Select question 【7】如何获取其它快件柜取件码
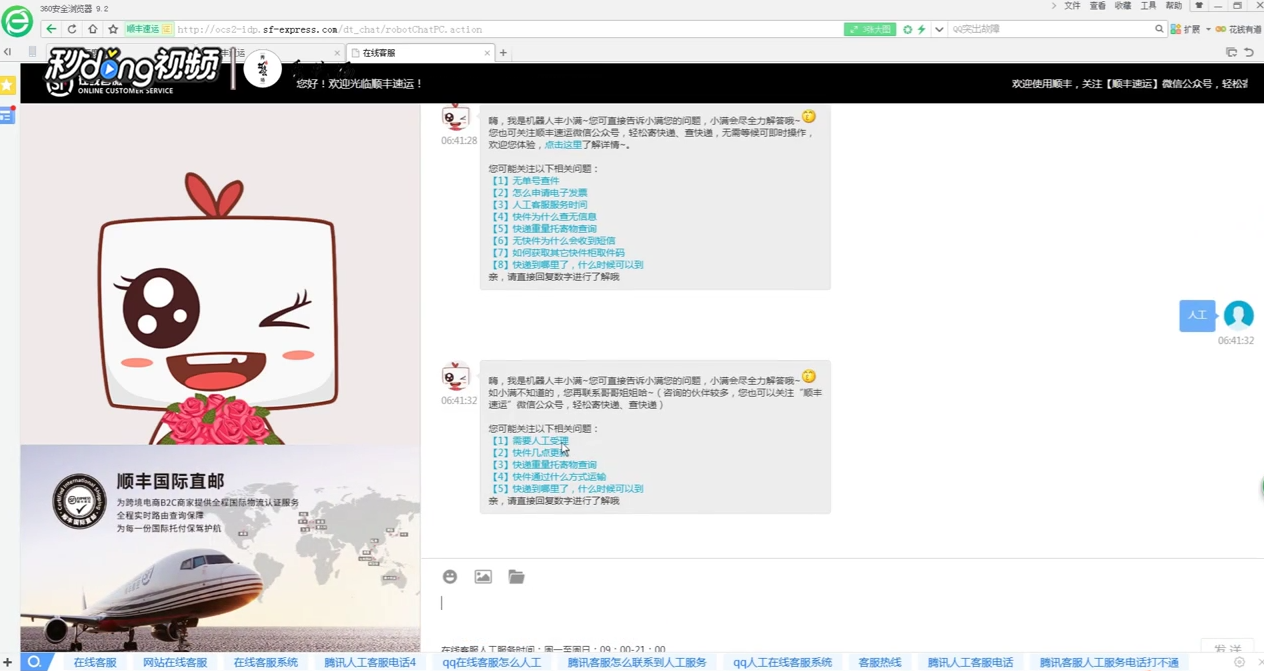The width and height of the screenshot is (1264, 671). click(557, 253)
